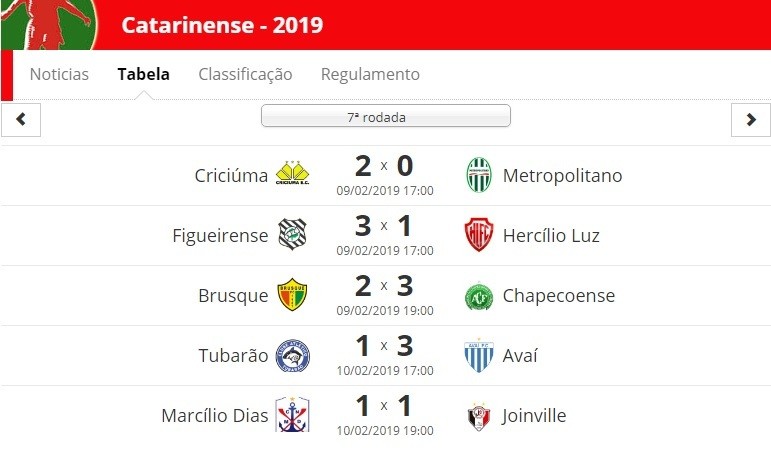Switch to the Noticias tab
The height and width of the screenshot is (456, 771).
pos(59,74)
